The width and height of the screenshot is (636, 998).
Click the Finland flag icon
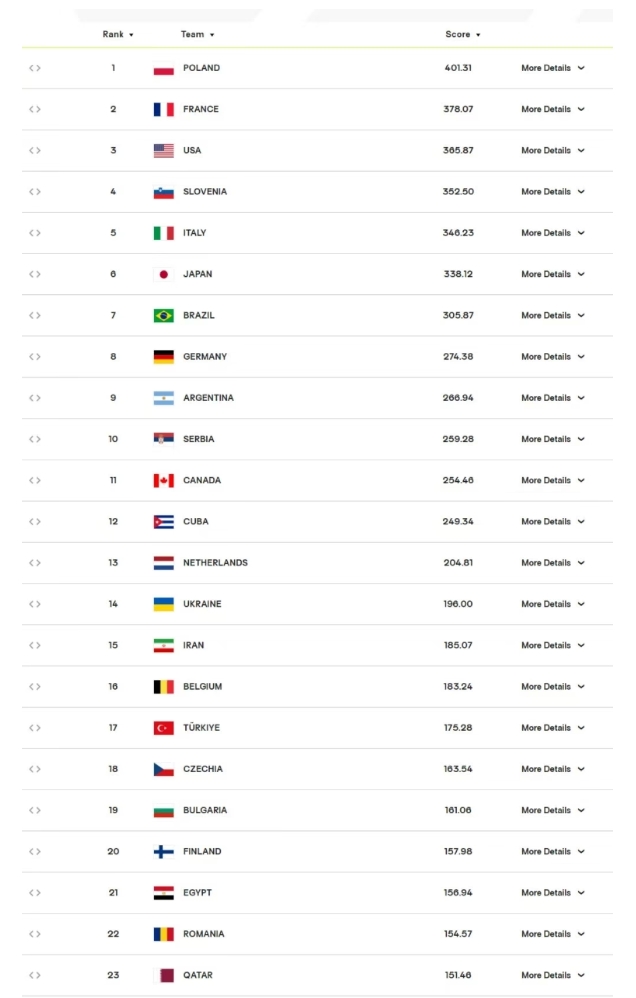(164, 852)
